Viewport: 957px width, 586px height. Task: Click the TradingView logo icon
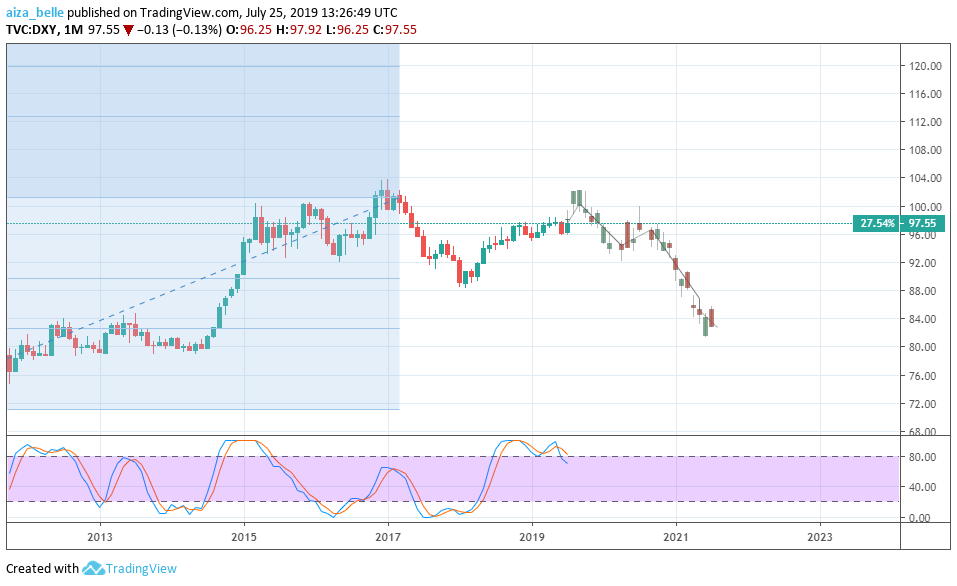click(93, 568)
